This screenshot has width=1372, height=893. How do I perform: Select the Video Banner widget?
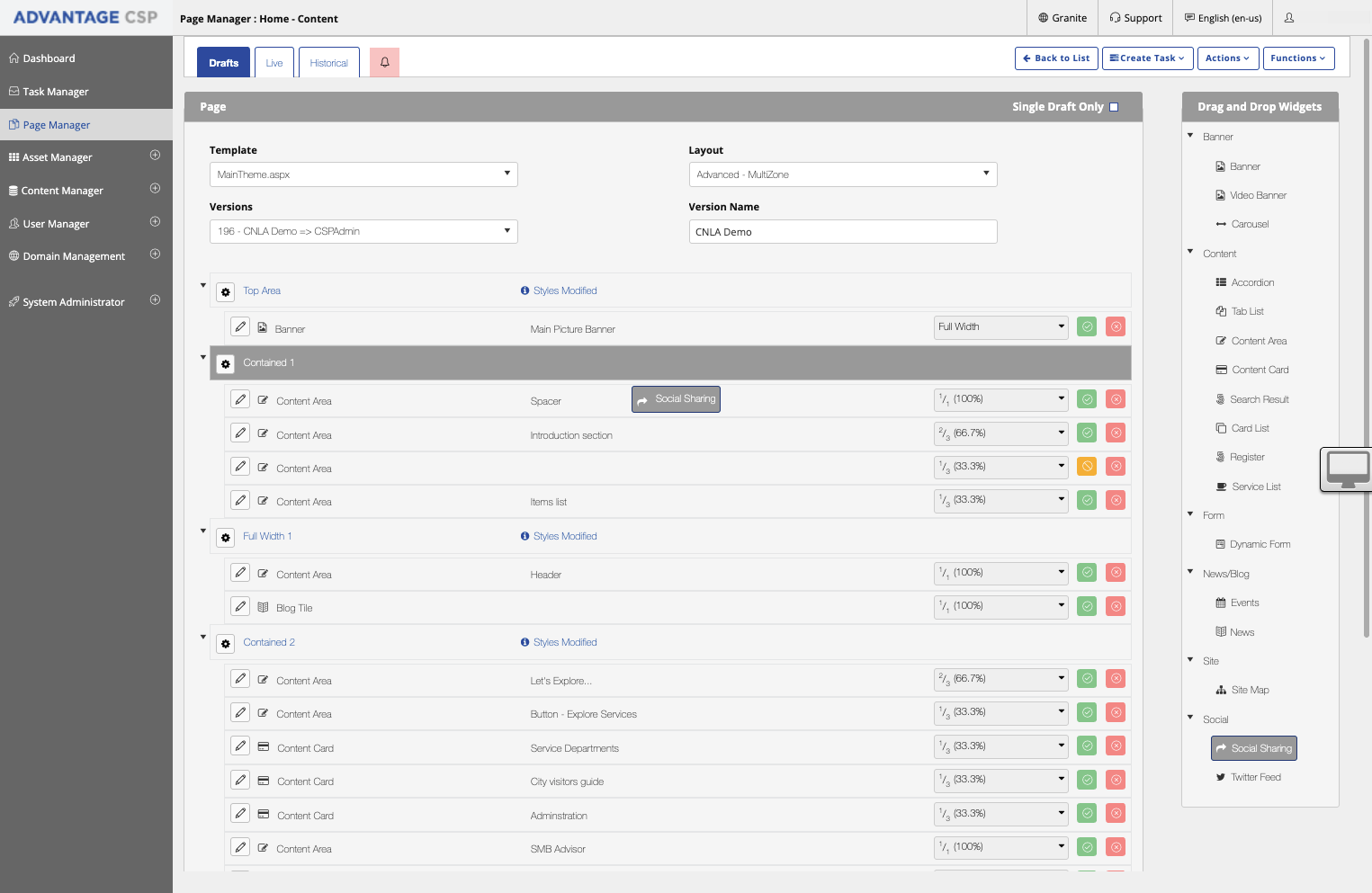click(x=1251, y=195)
